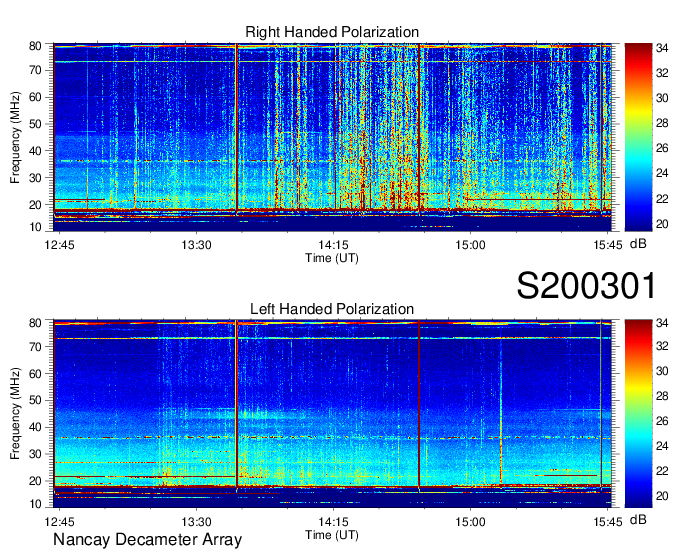Click the 26 value on lower color bar
This screenshot has height=552, width=680.
662,421
